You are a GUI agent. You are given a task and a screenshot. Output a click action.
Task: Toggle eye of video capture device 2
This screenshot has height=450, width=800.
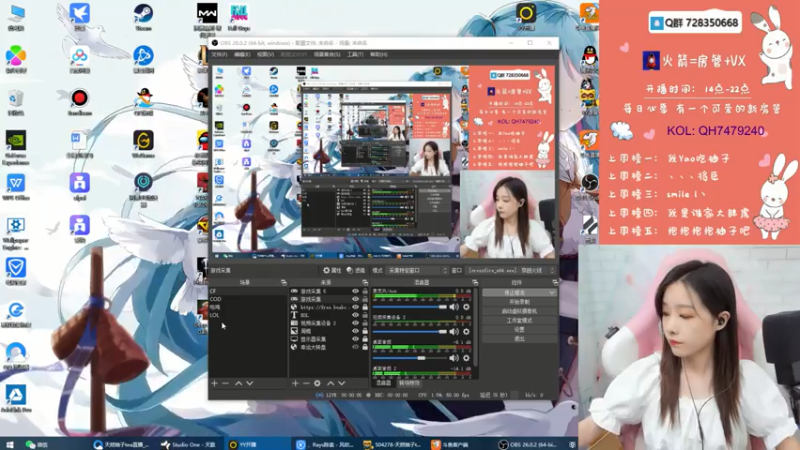pyautogui.click(x=355, y=323)
